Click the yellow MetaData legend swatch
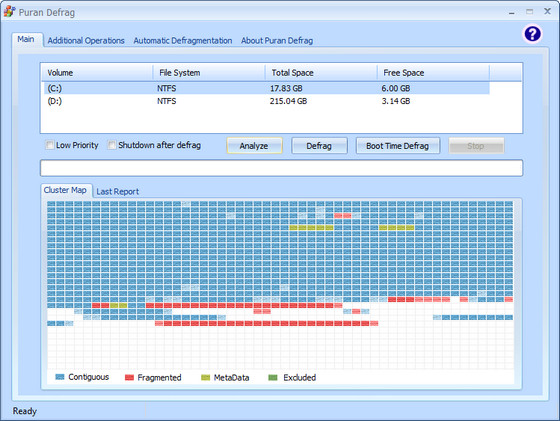The width and height of the screenshot is (560, 421). pos(205,377)
